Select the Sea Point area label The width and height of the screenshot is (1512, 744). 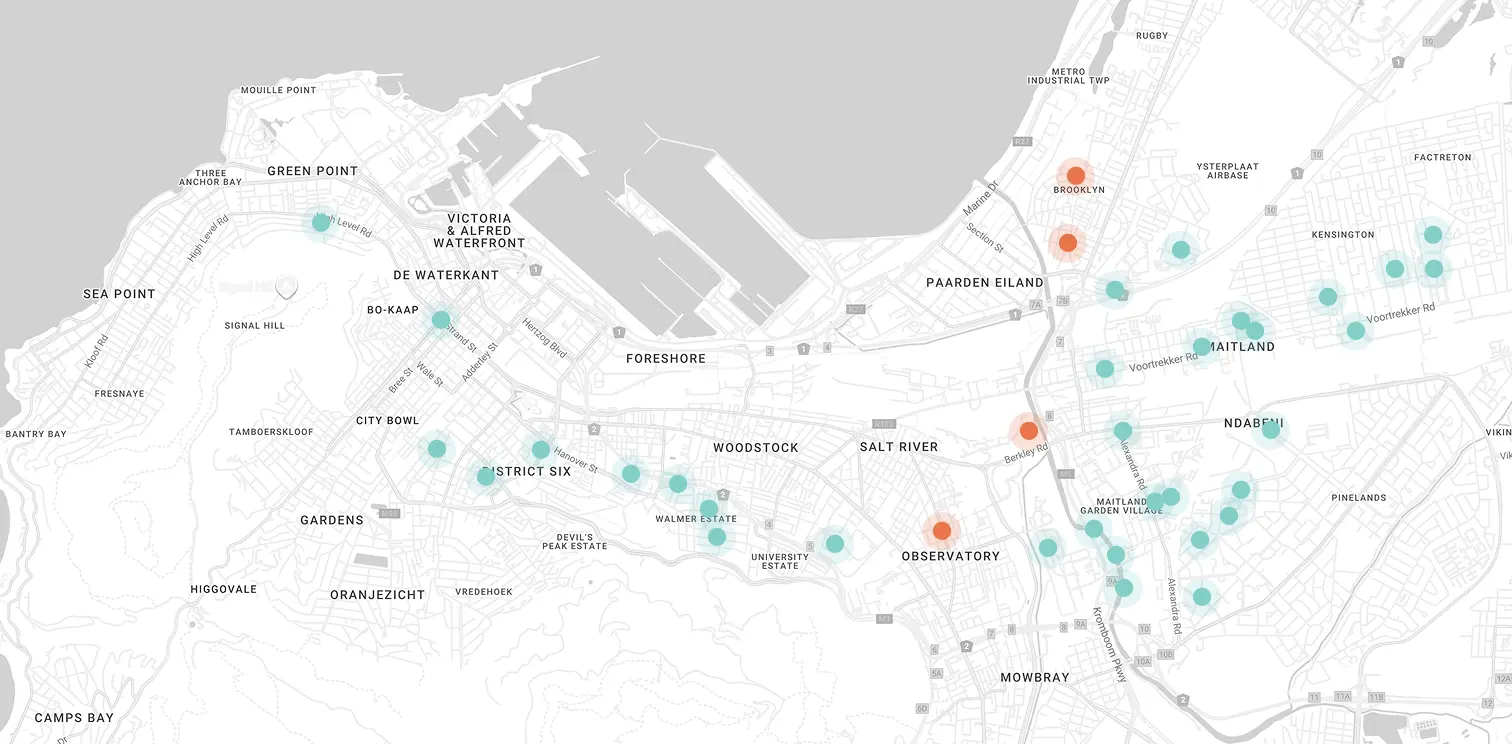(x=119, y=294)
